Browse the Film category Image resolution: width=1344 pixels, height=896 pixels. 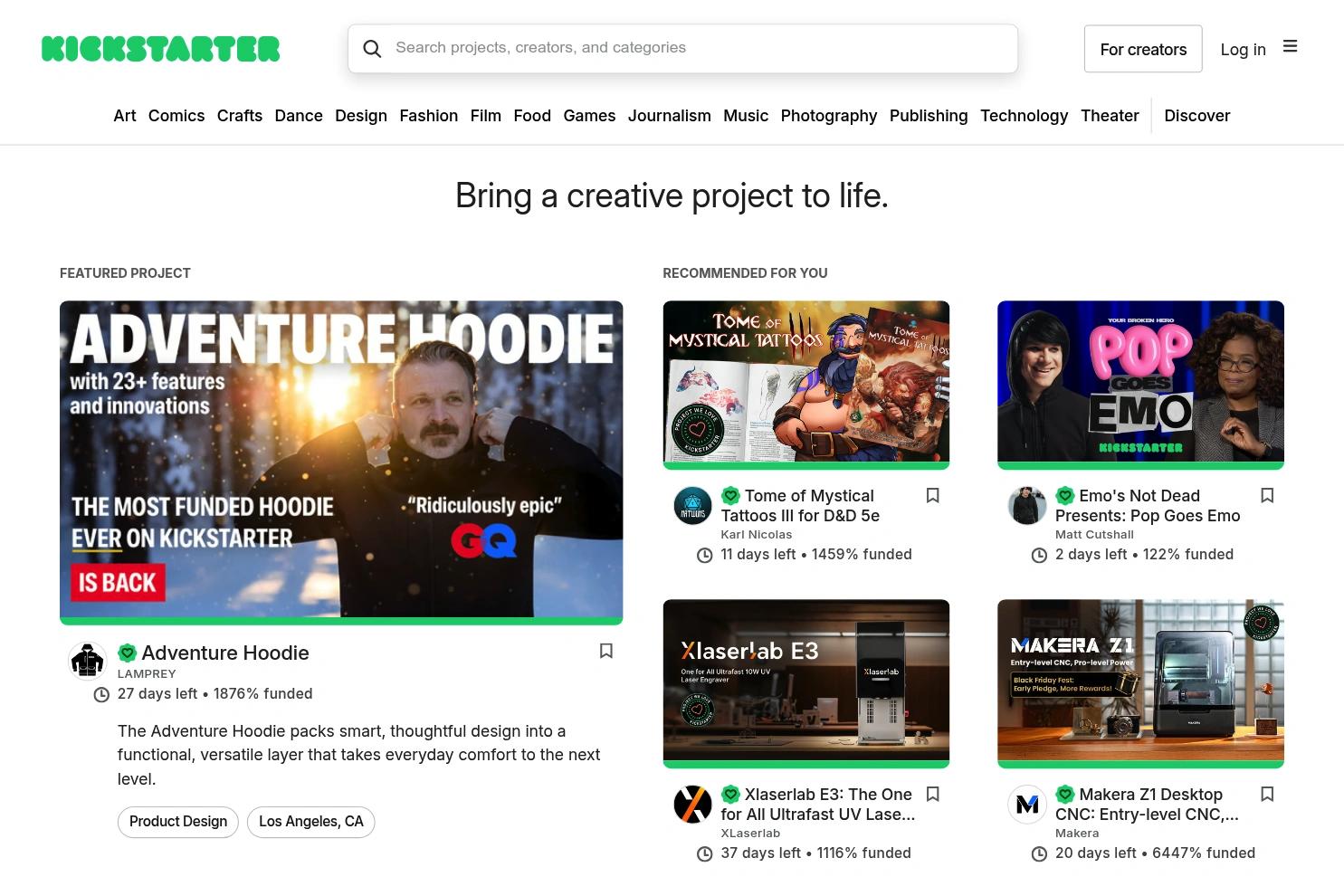[x=486, y=116]
